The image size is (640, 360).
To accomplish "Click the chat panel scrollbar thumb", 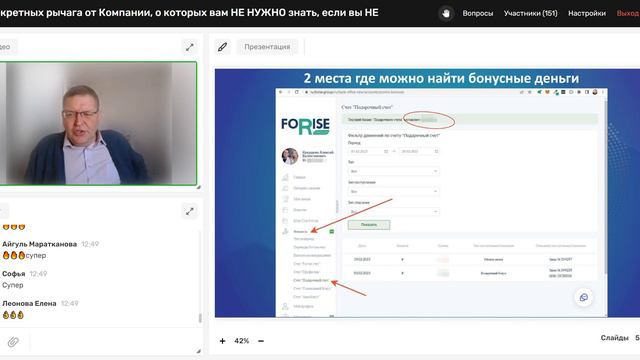I will coord(200,318).
